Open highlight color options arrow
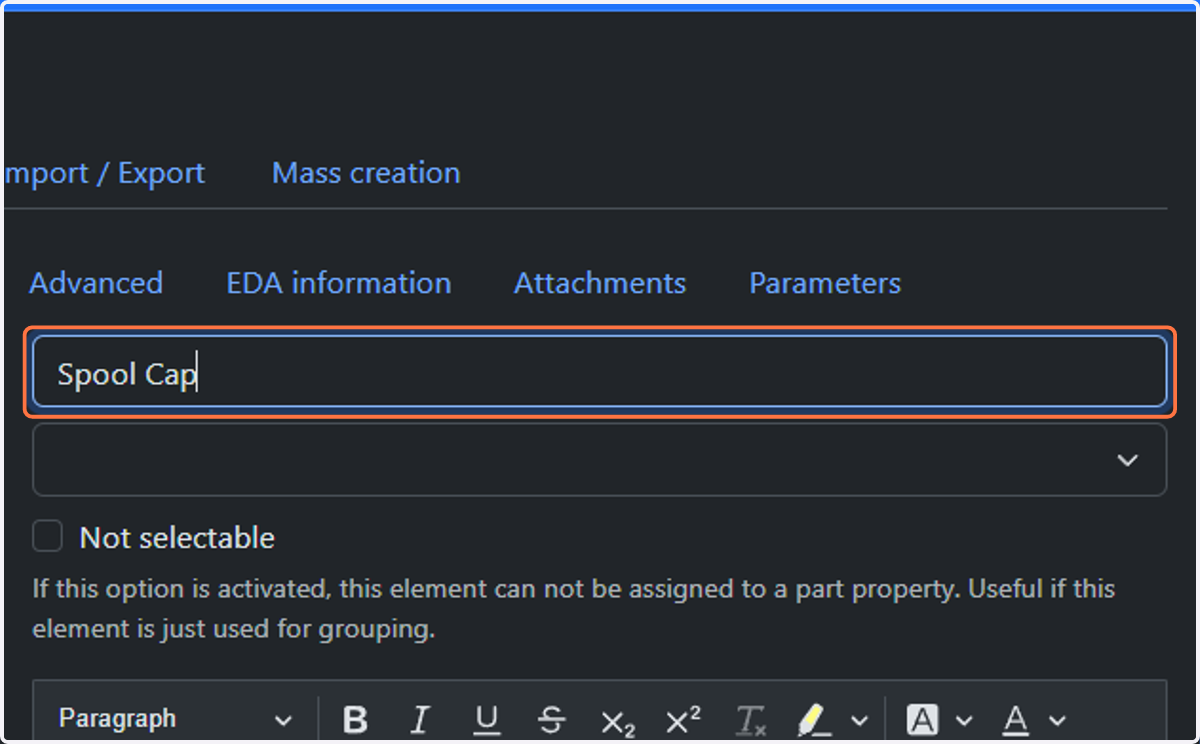This screenshot has height=744, width=1200. pyautogui.click(x=859, y=720)
